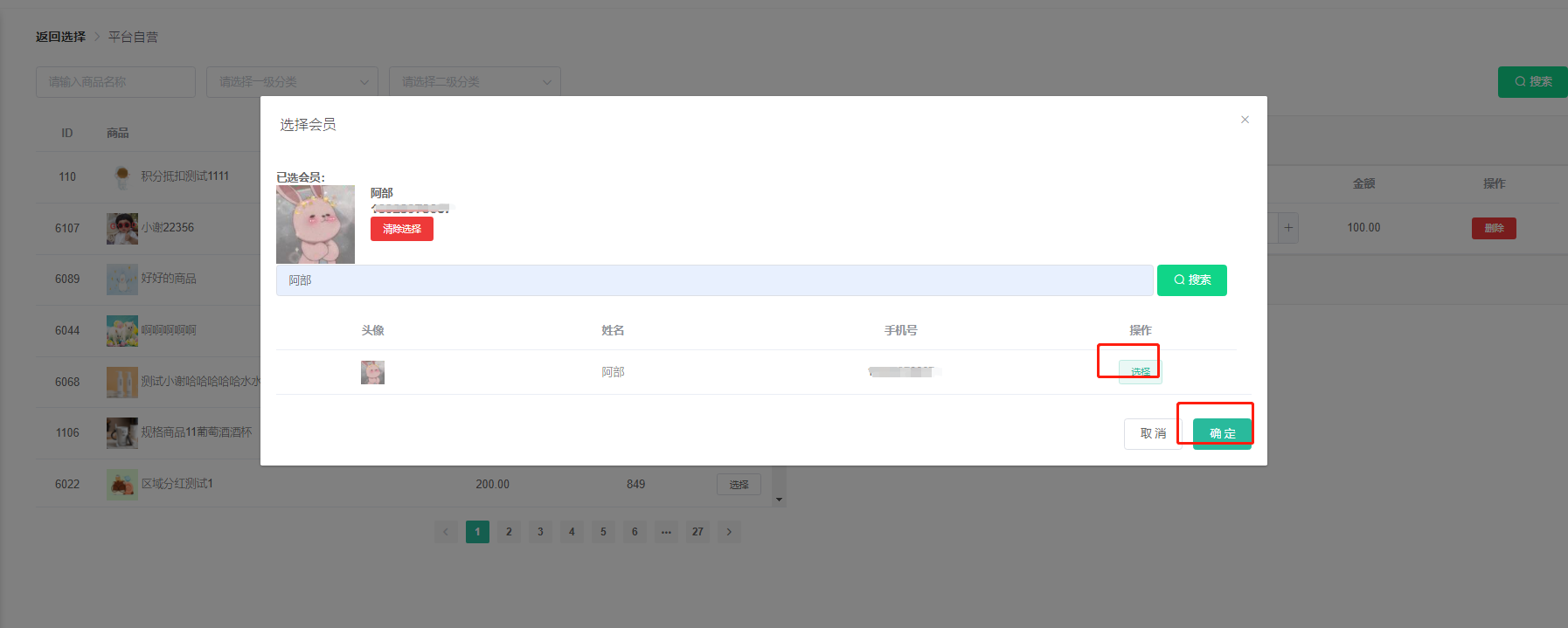This screenshot has height=628, width=1568.
Task: Click product thumbnail for 小谢22356
Action: (122, 228)
